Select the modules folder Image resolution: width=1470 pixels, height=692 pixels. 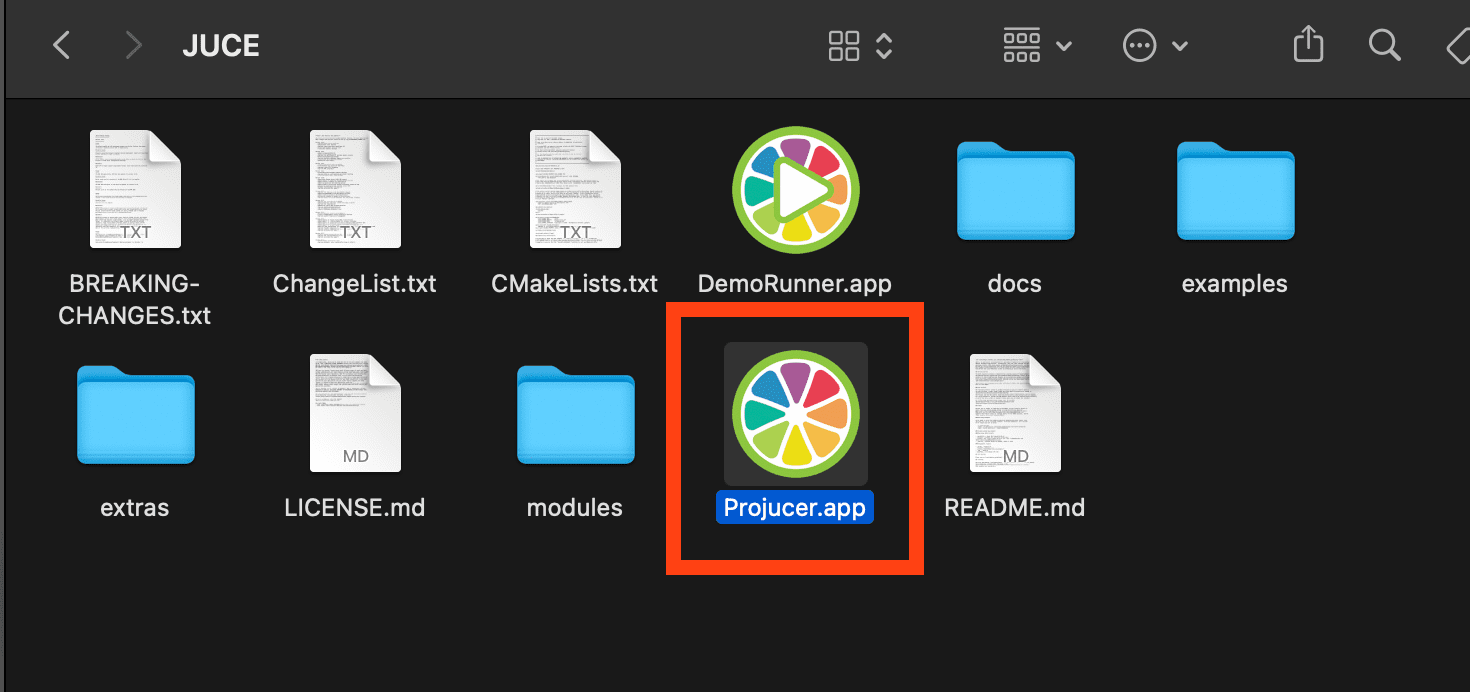pyautogui.click(x=575, y=414)
